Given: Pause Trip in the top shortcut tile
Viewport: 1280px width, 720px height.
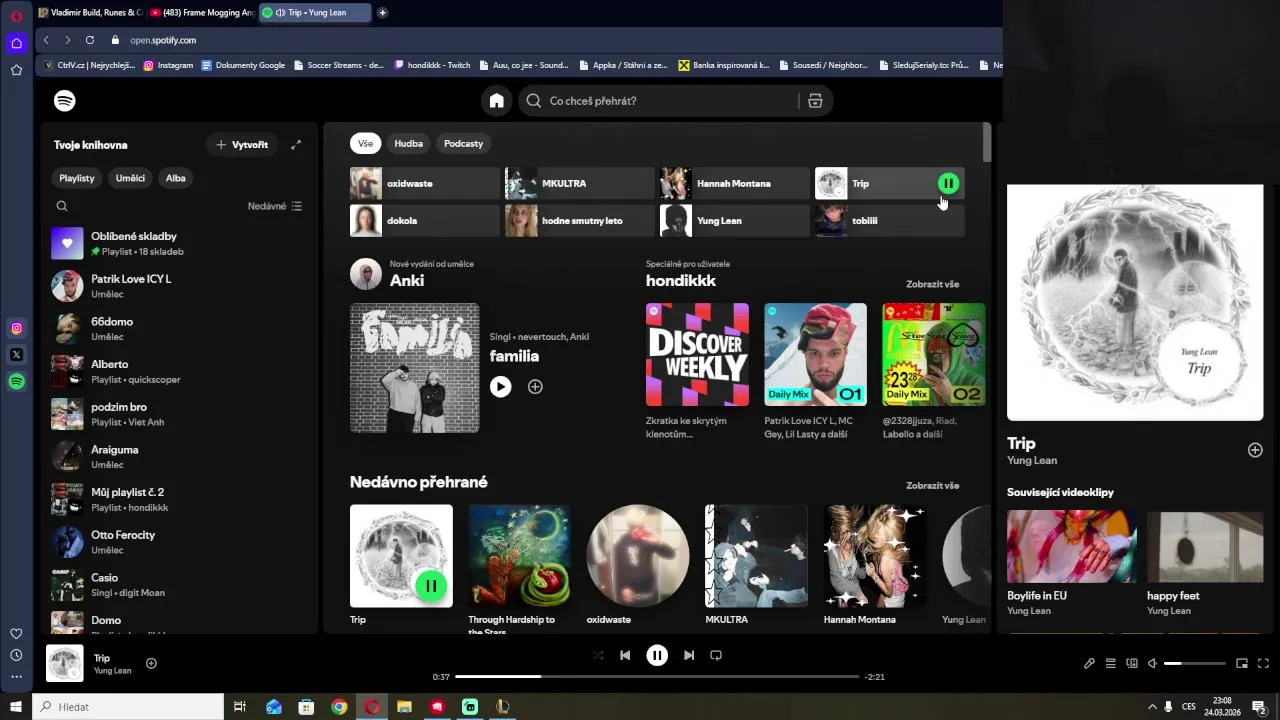Looking at the screenshot, I should 948,184.
